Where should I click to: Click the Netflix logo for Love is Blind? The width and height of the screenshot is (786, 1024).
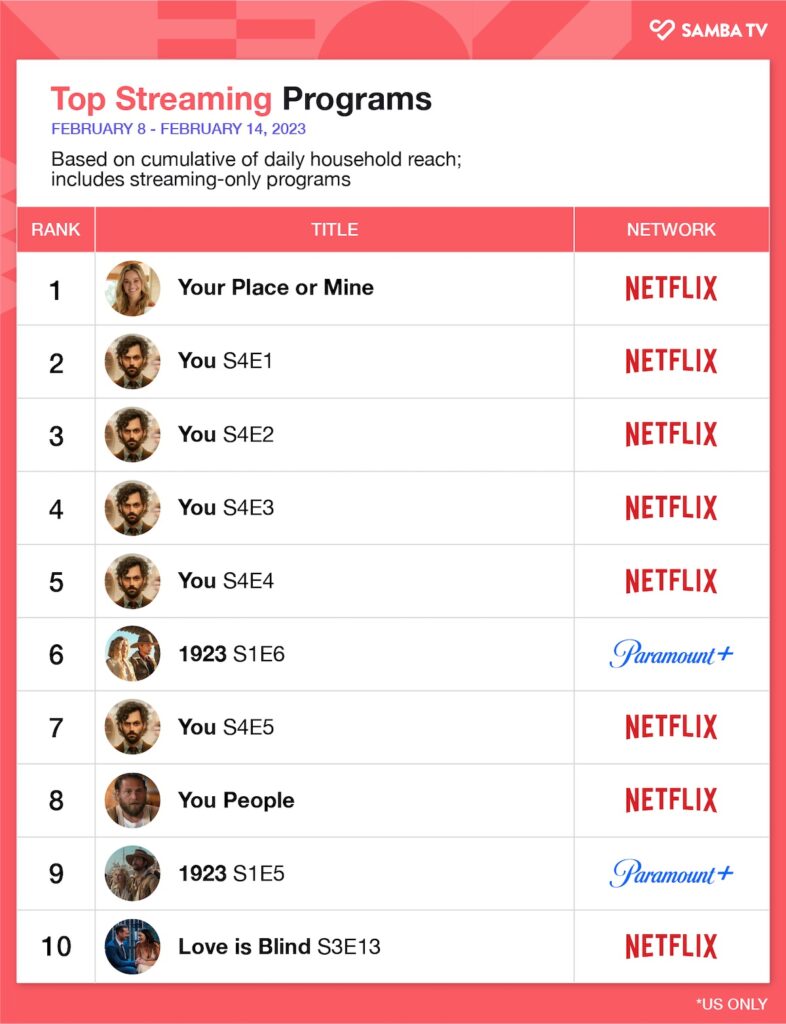[671, 946]
